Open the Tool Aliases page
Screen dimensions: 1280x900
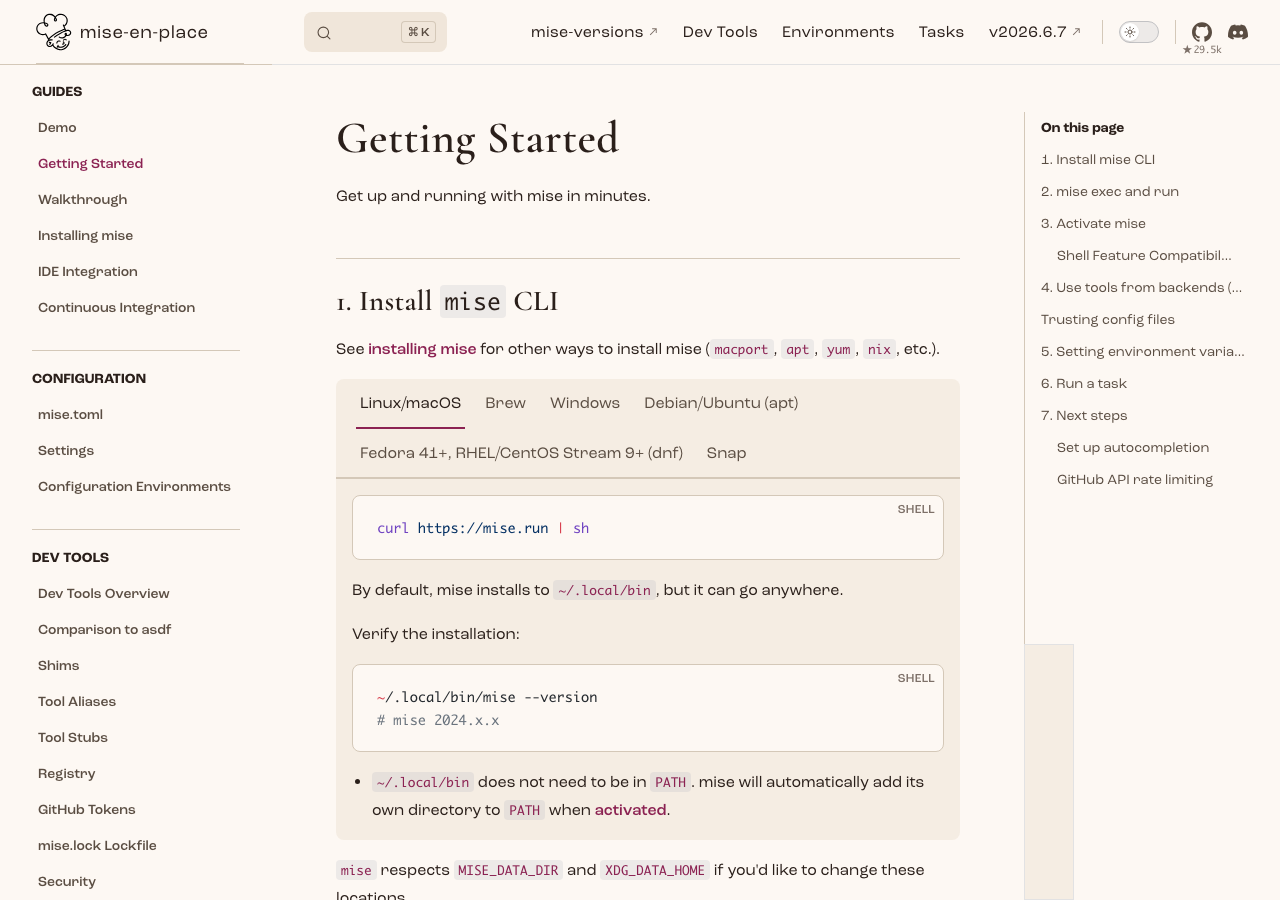point(77,702)
